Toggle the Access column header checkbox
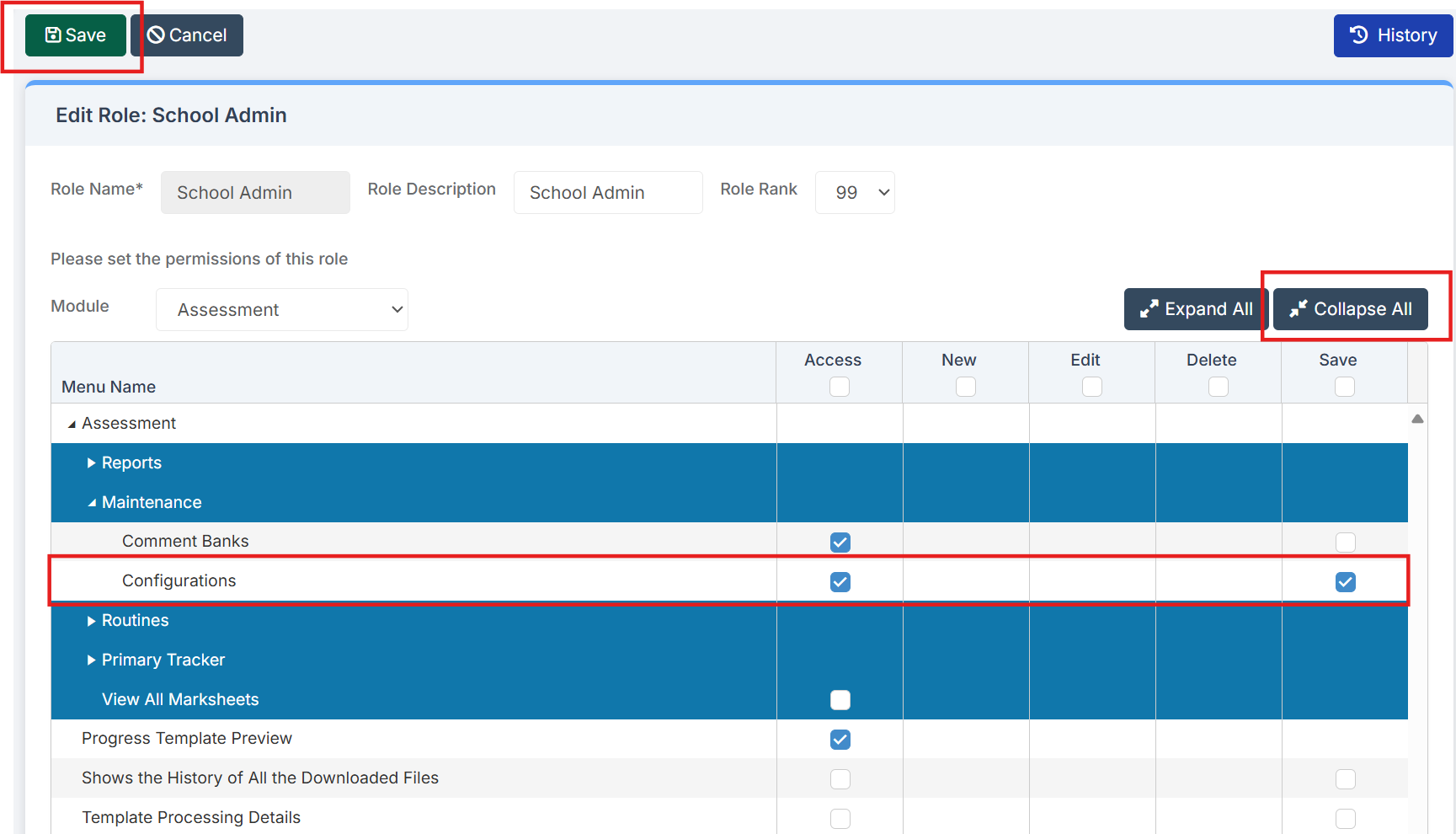Viewport: 1456px width, 834px height. [x=840, y=387]
